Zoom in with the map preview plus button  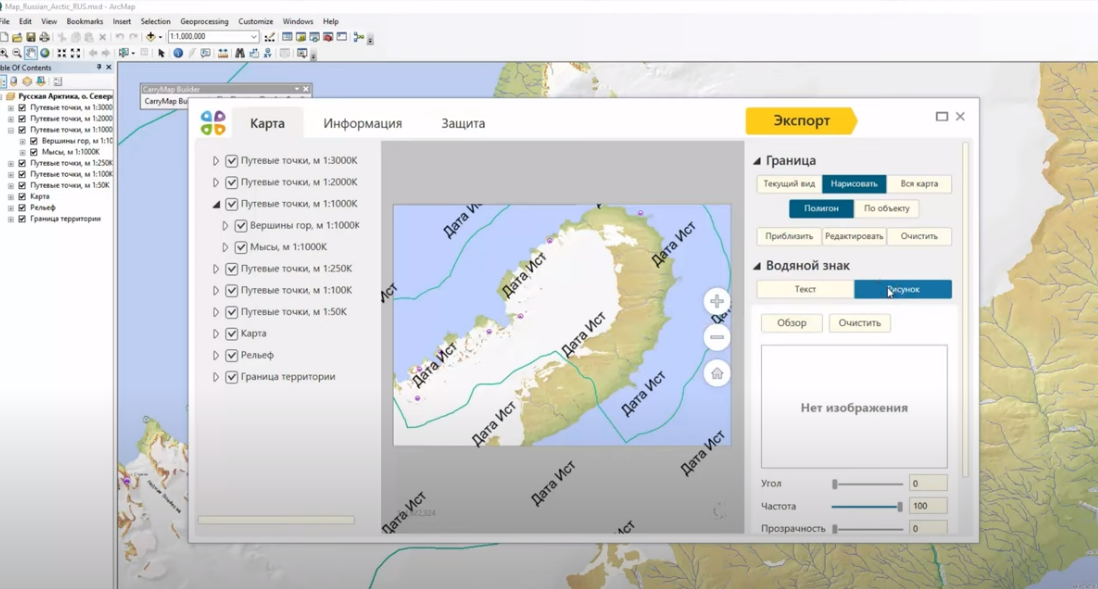pyautogui.click(x=716, y=302)
